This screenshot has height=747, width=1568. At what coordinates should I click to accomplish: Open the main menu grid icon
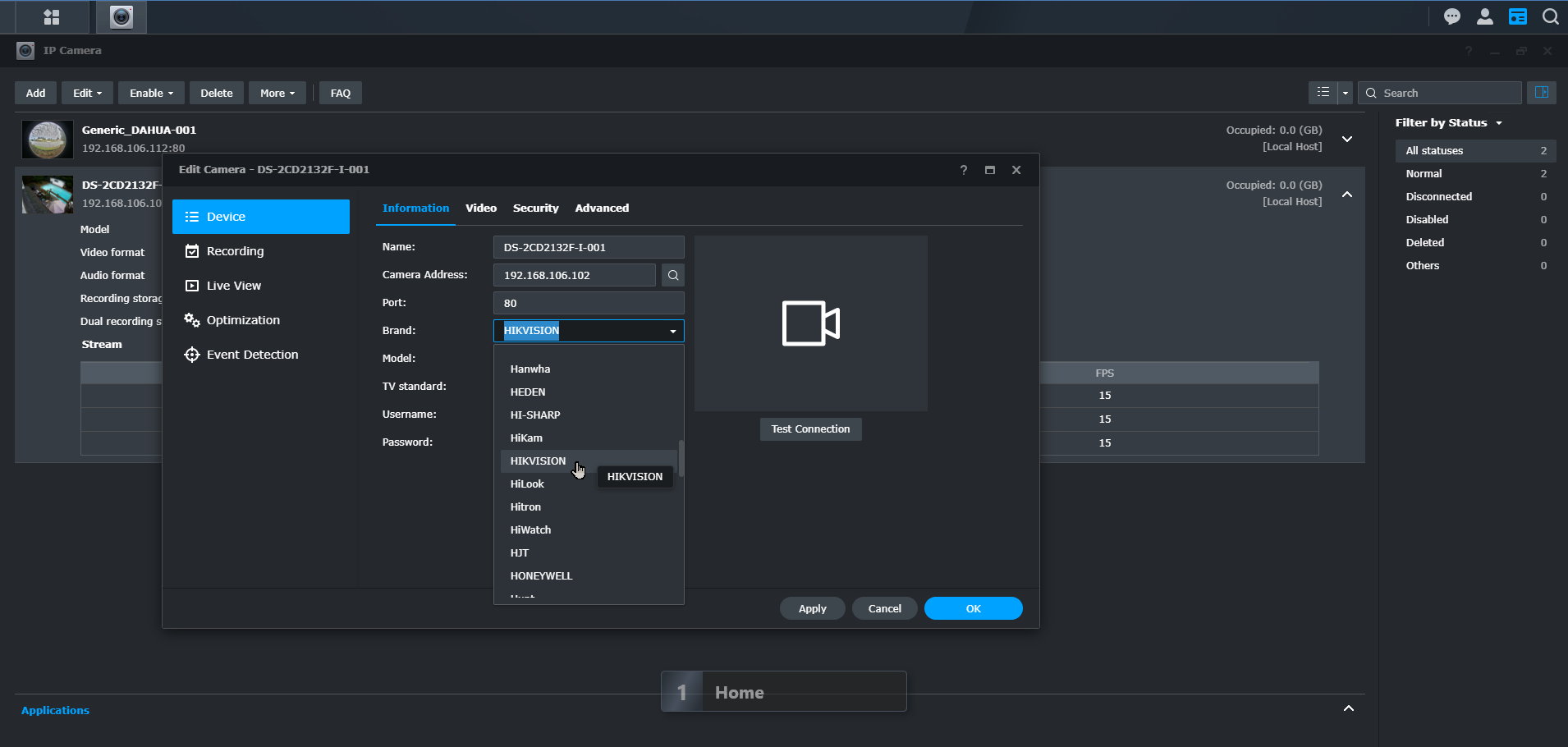pos(51,17)
